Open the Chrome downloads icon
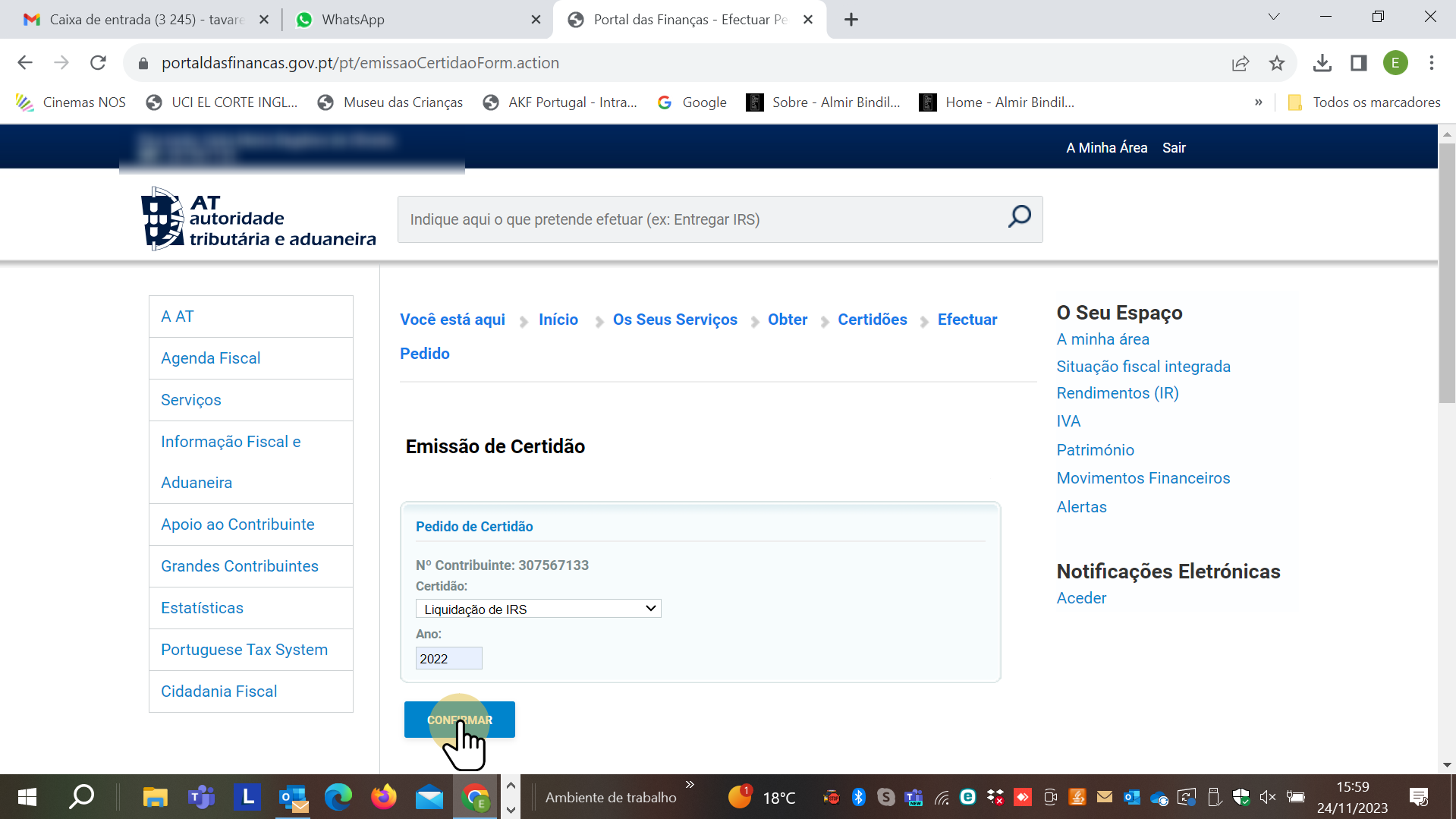Image resolution: width=1456 pixels, height=819 pixels. 1322,63
